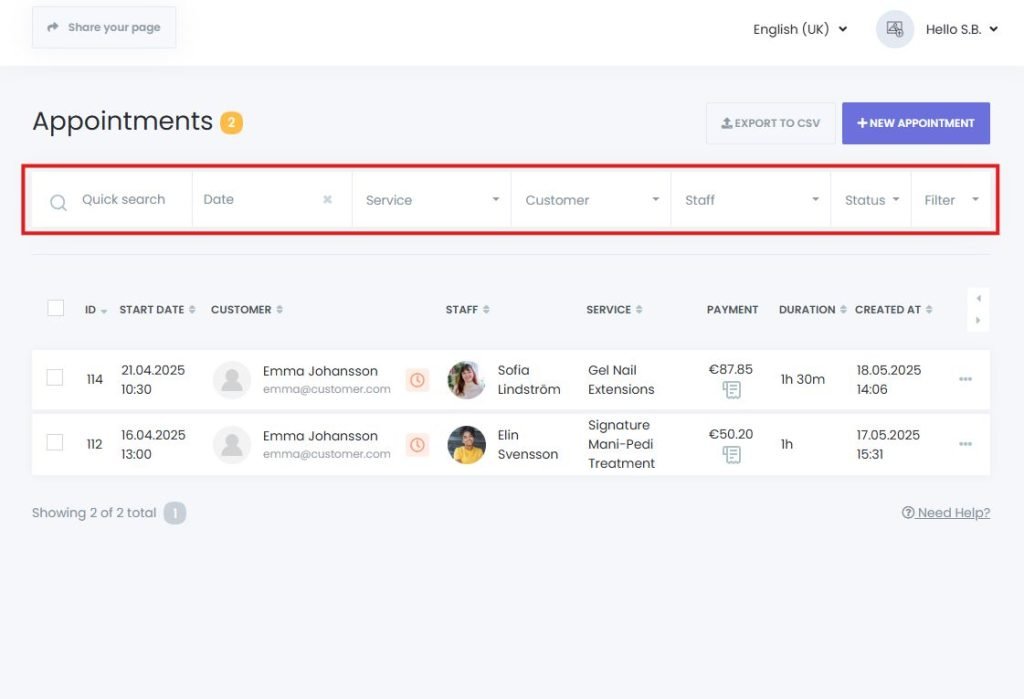Check the select-all checkbox in table header
The height and width of the screenshot is (699, 1024).
[55, 308]
